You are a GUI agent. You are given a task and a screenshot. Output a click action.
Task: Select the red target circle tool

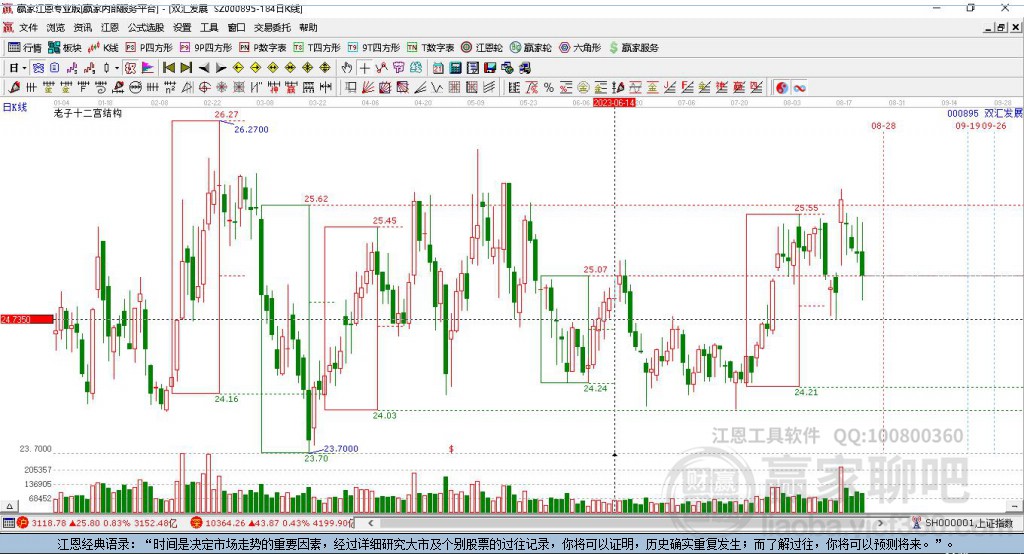pos(204,87)
